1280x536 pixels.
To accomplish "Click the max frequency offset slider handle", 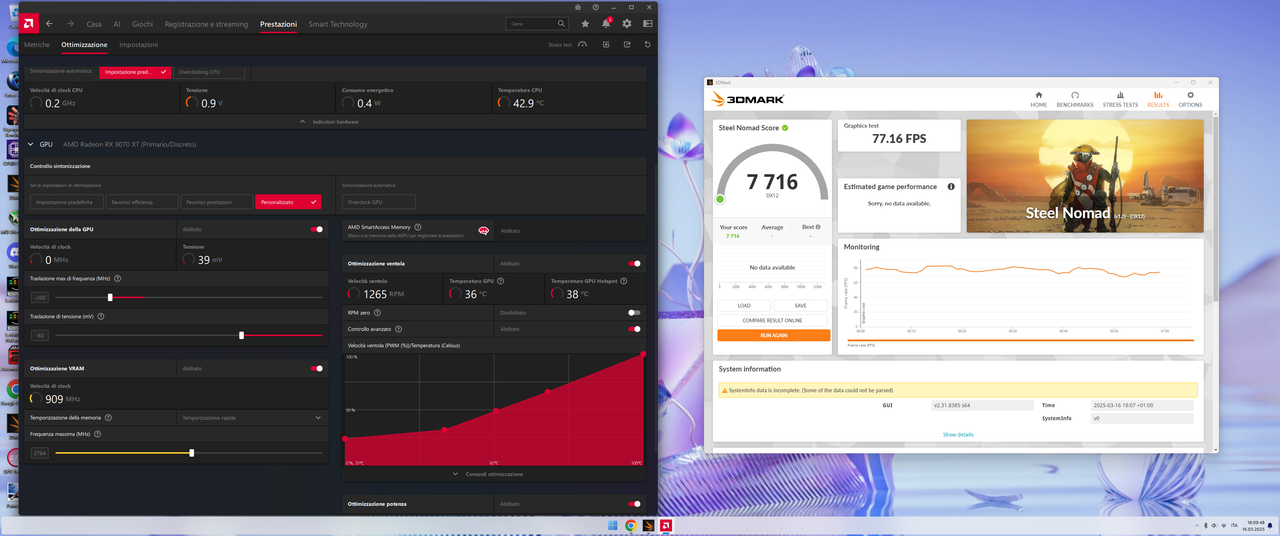I will coord(110,297).
